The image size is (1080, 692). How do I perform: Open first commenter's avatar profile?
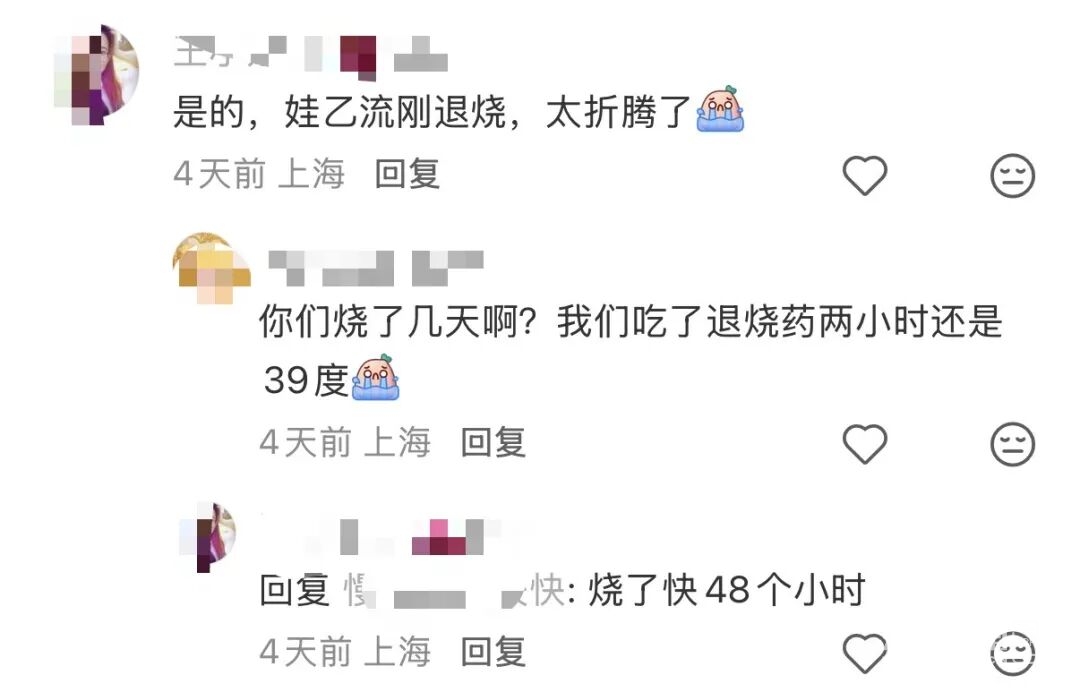(96, 74)
